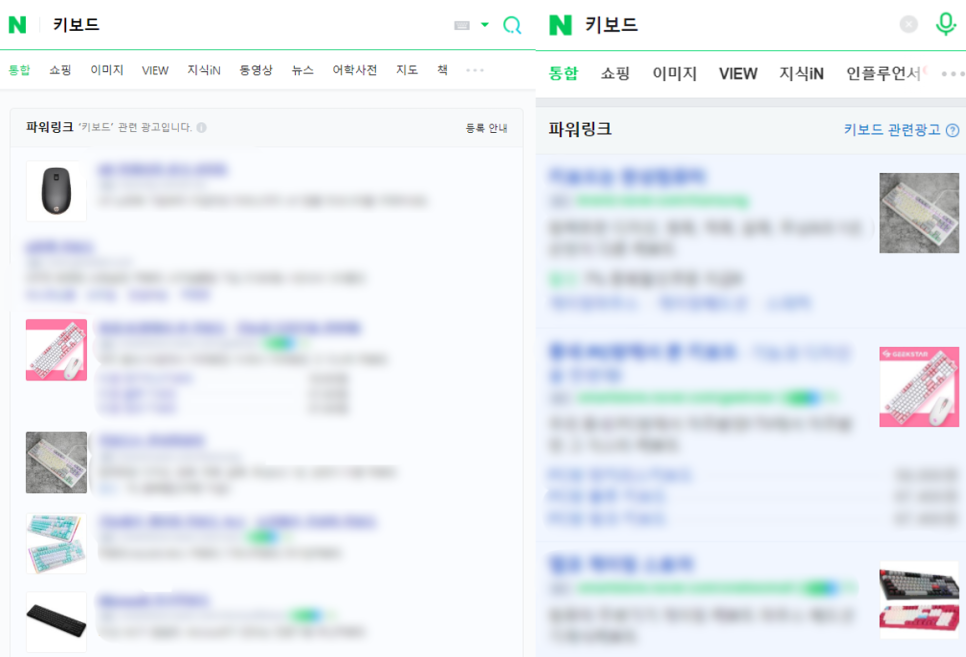966x657 pixels.
Task: Click the green search magnifier icon
Action: tap(512, 25)
